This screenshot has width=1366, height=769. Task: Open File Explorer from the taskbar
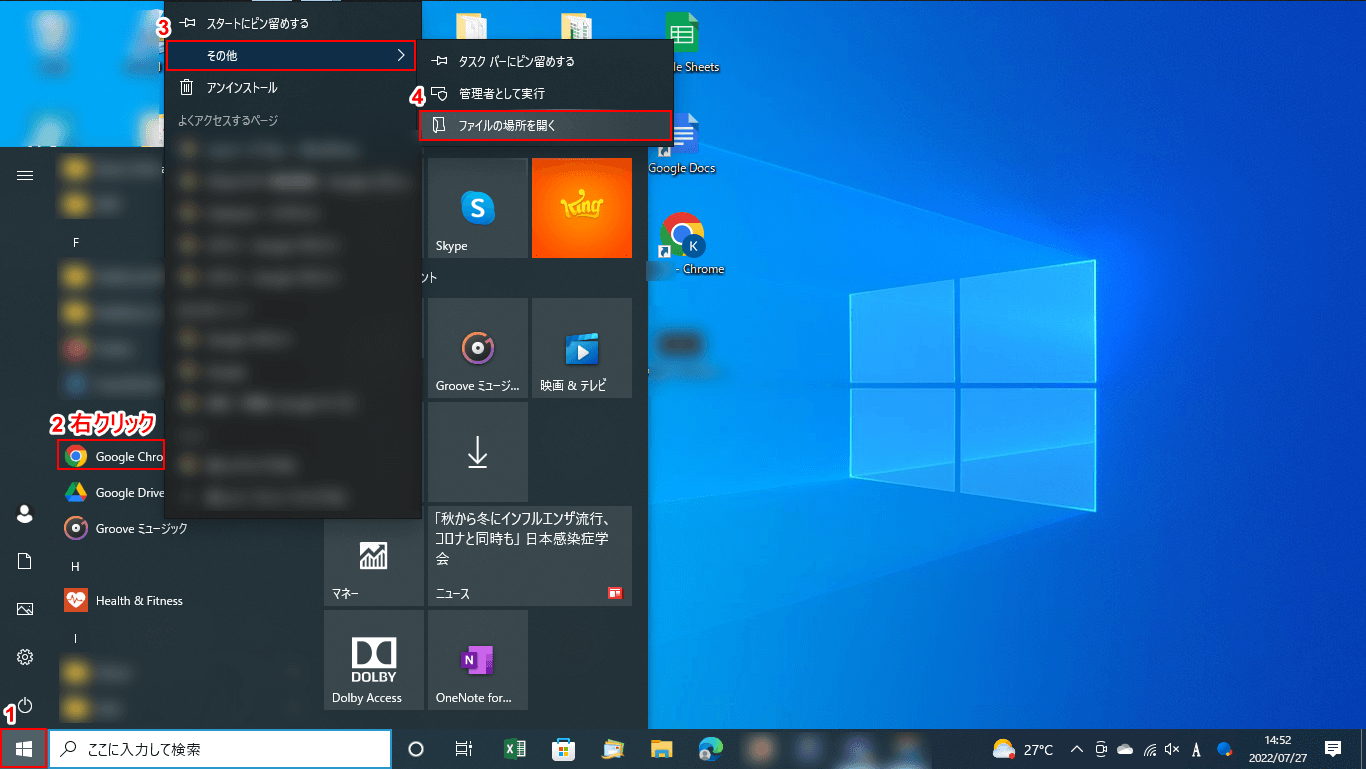(x=661, y=749)
